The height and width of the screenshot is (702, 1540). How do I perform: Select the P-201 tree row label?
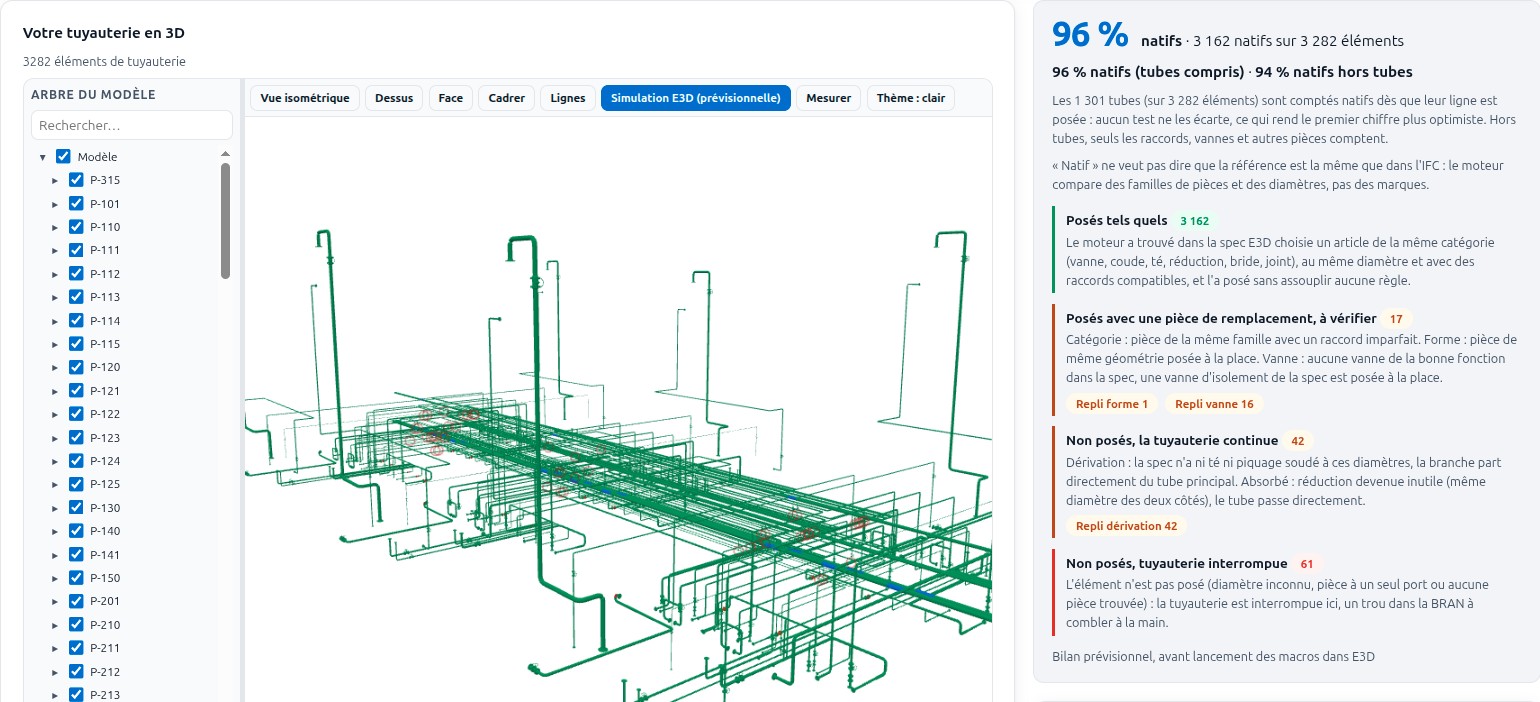(x=105, y=601)
